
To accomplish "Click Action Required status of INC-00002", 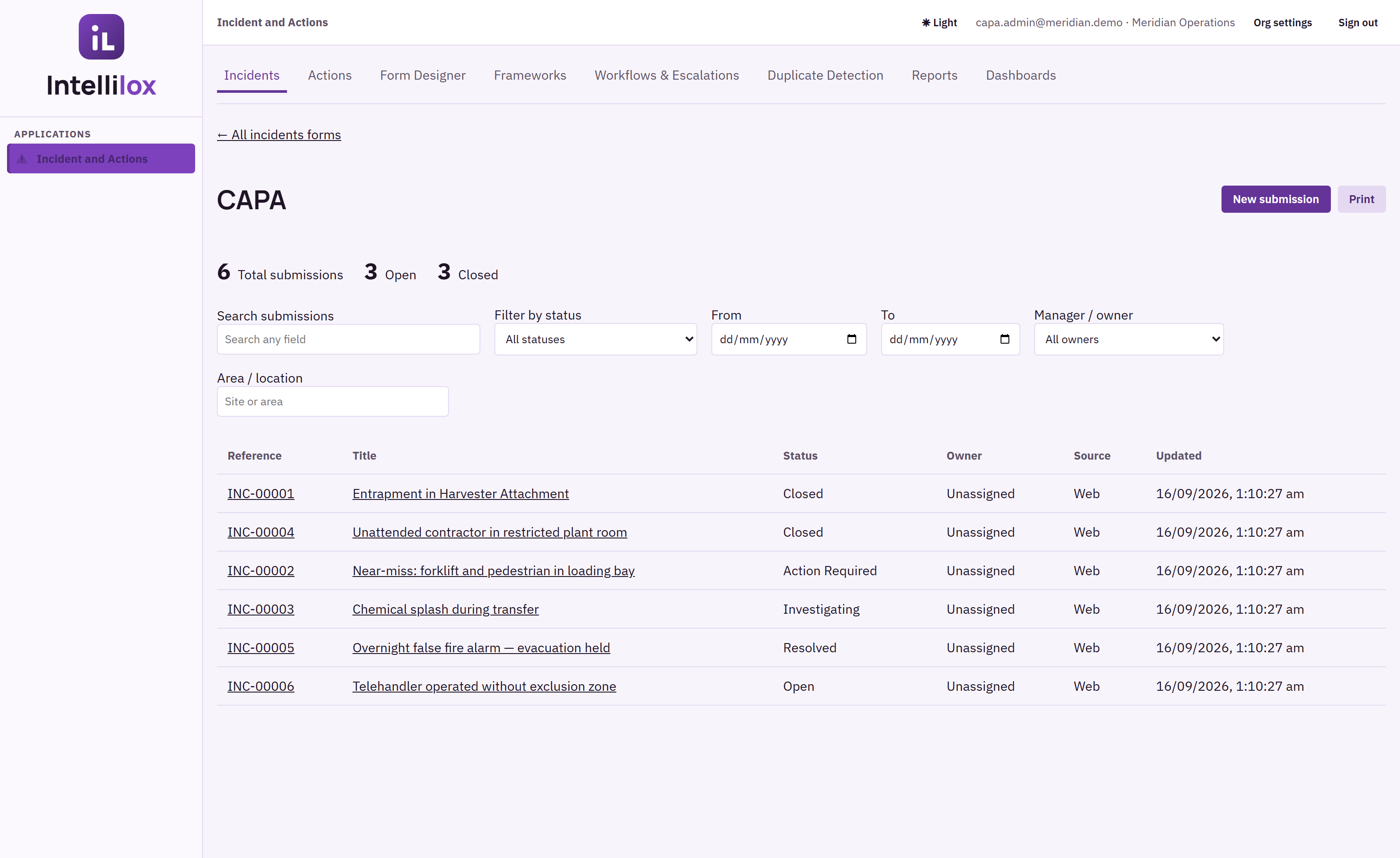I will pyautogui.click(x=829, y=571).
